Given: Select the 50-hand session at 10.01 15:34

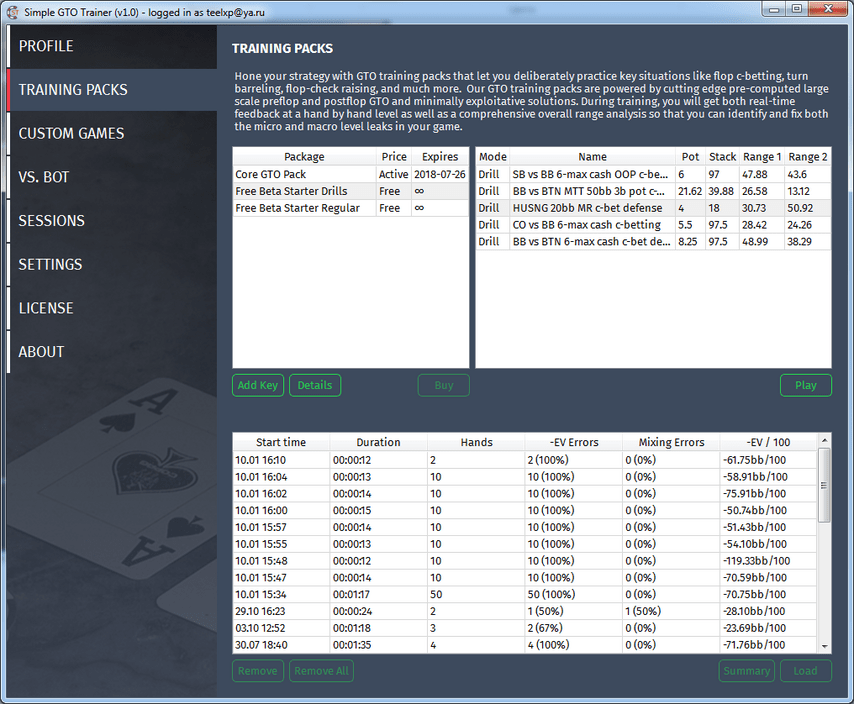Looking at the screenshot, I should pos(525,595).
